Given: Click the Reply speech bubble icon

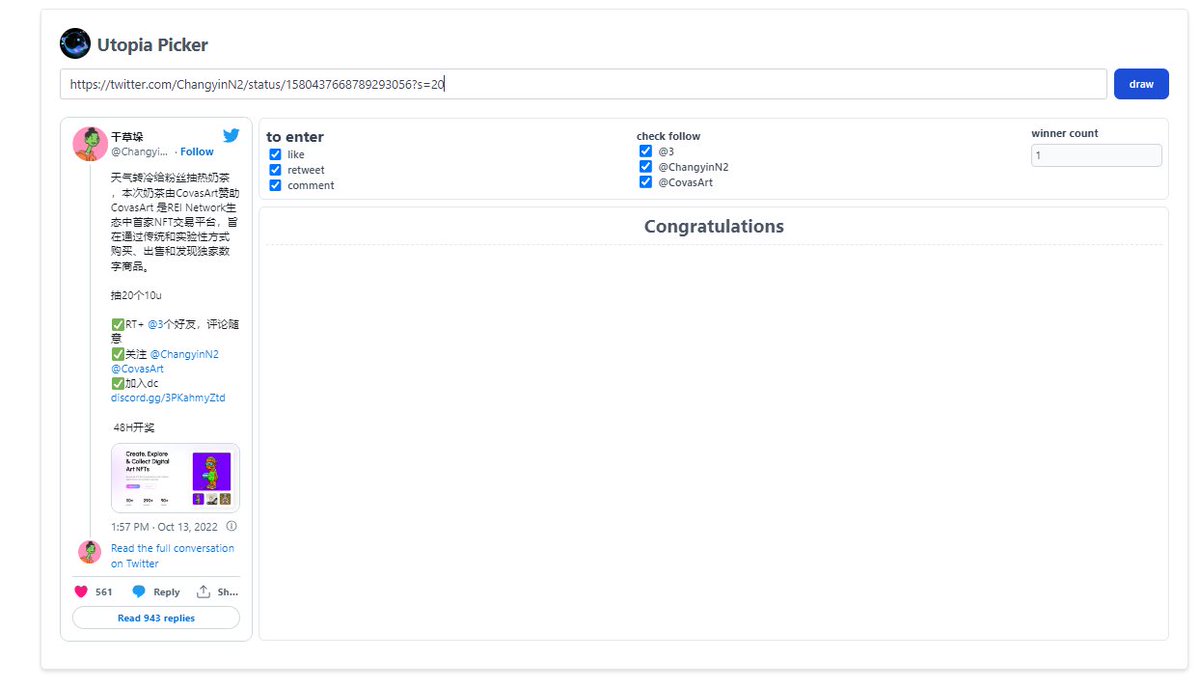Looking at the screenshot, I should tap(139, 591).
